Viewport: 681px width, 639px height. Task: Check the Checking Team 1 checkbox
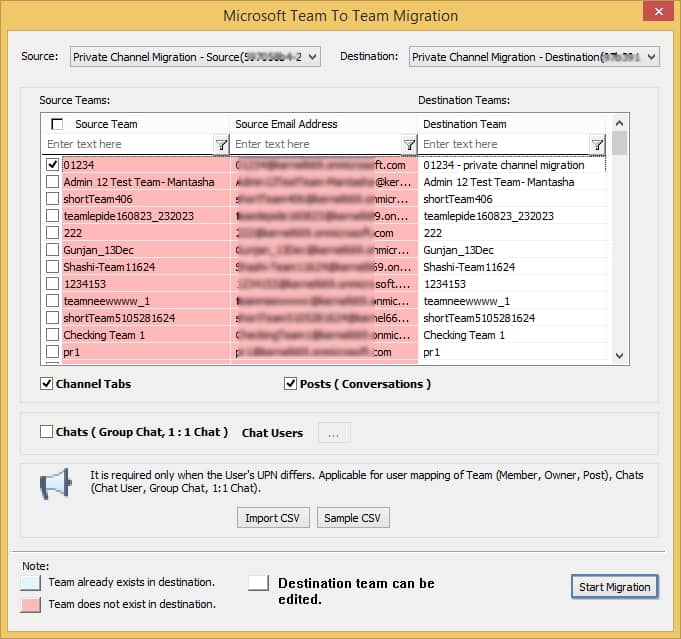53,334
